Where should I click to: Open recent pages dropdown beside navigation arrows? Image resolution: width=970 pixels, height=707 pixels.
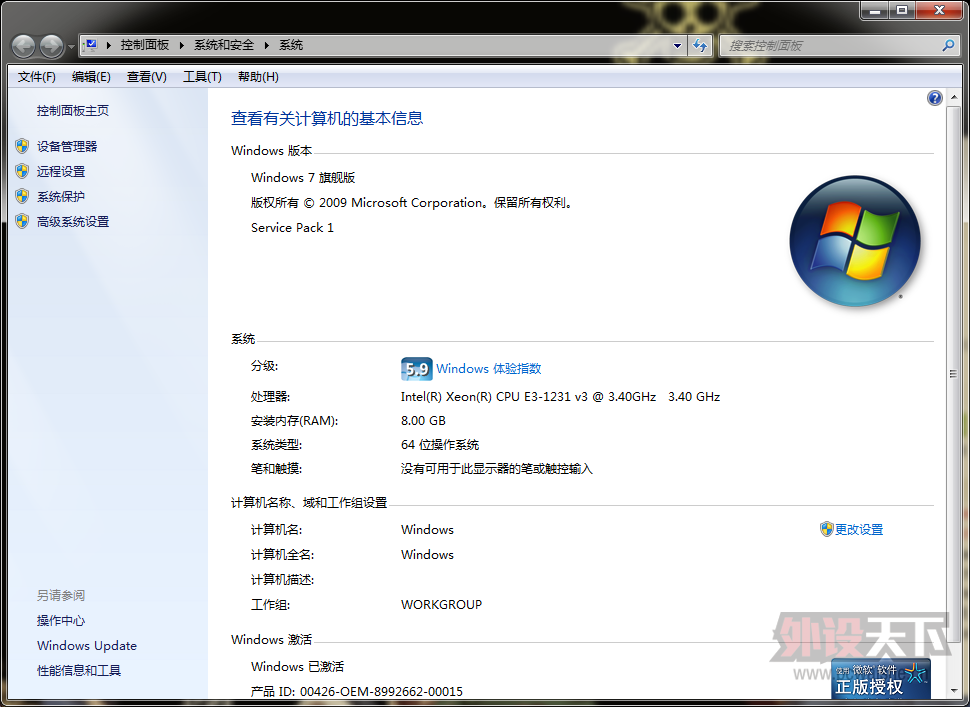(x=71, y=46)
